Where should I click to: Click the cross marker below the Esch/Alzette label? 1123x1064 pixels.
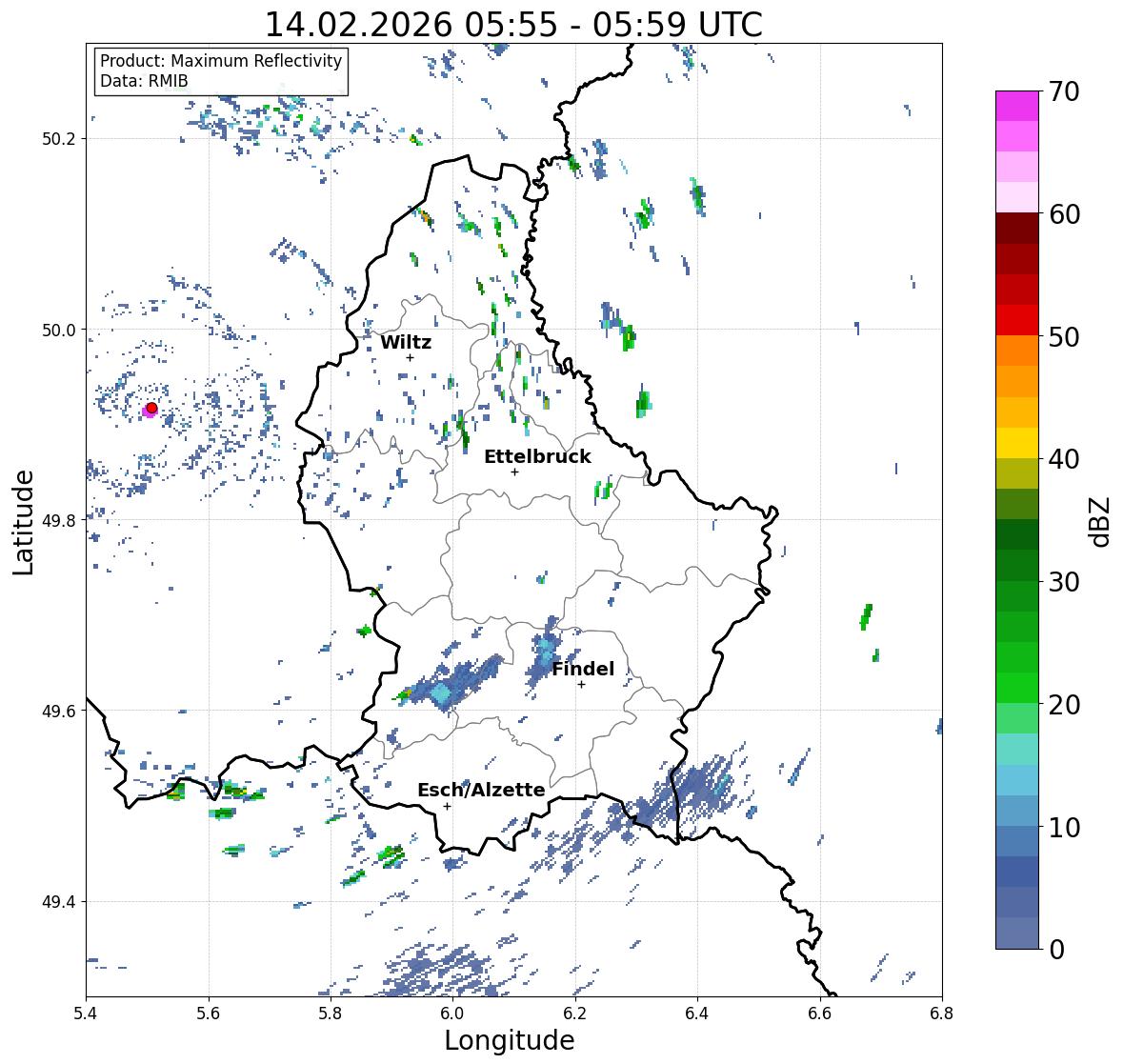click(x=447, y=806)
